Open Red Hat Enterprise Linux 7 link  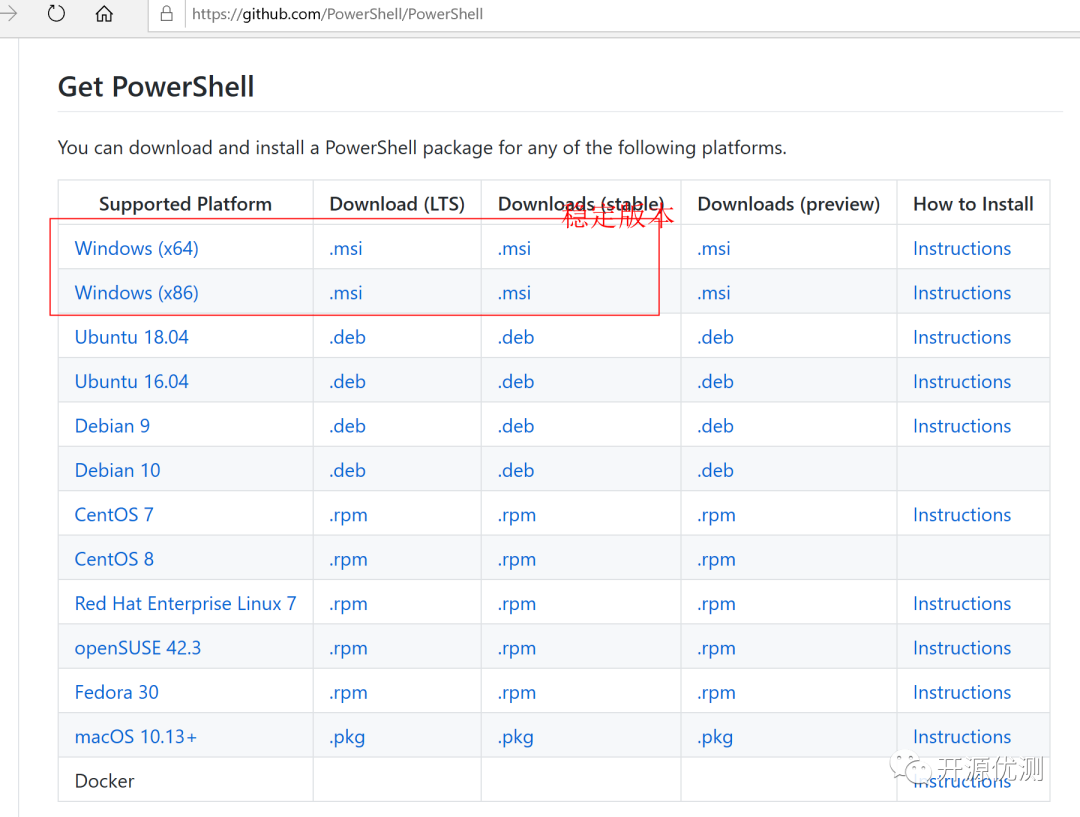coord(185,603)
